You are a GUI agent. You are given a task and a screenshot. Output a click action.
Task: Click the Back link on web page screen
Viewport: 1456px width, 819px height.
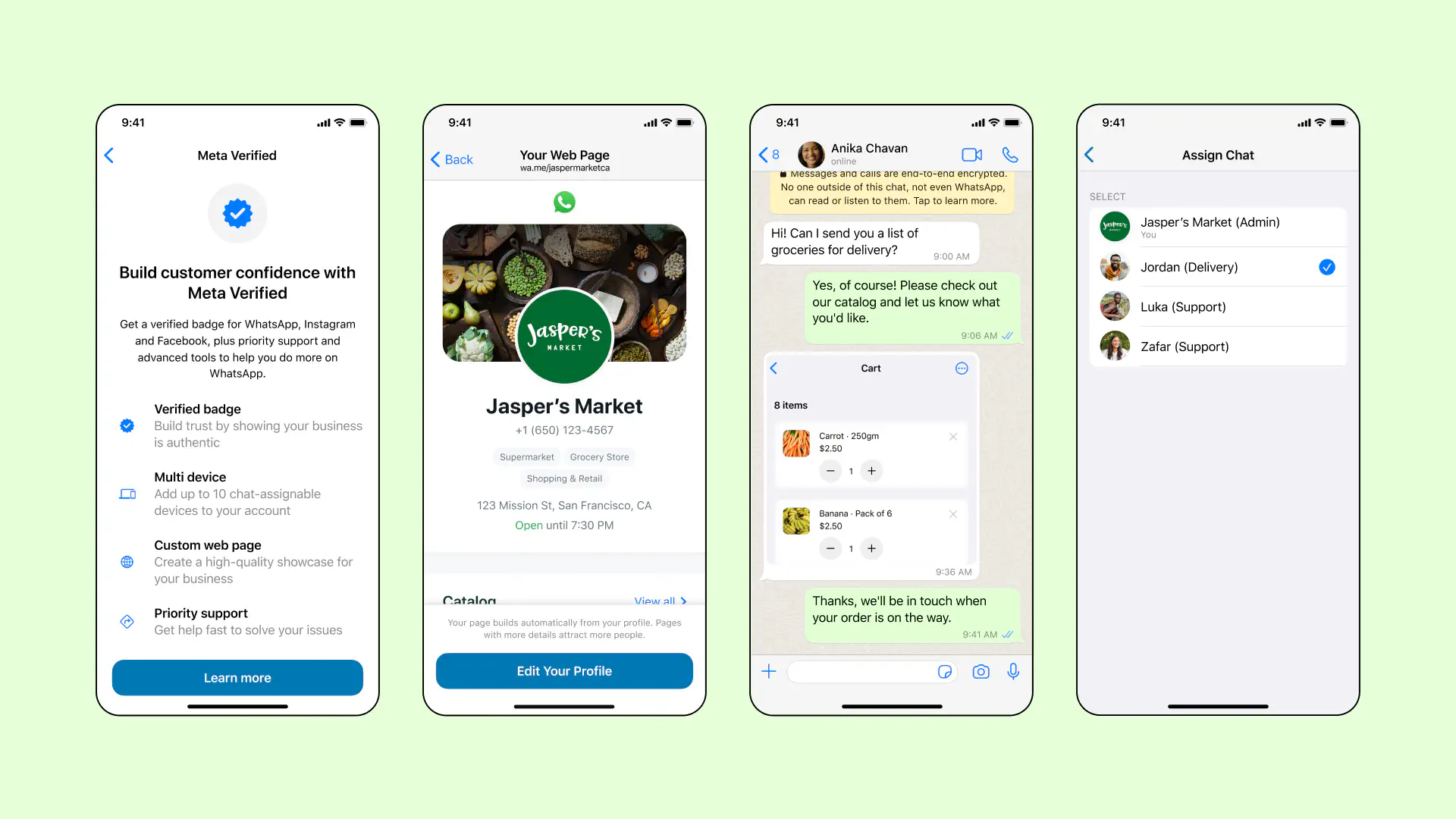452,158
